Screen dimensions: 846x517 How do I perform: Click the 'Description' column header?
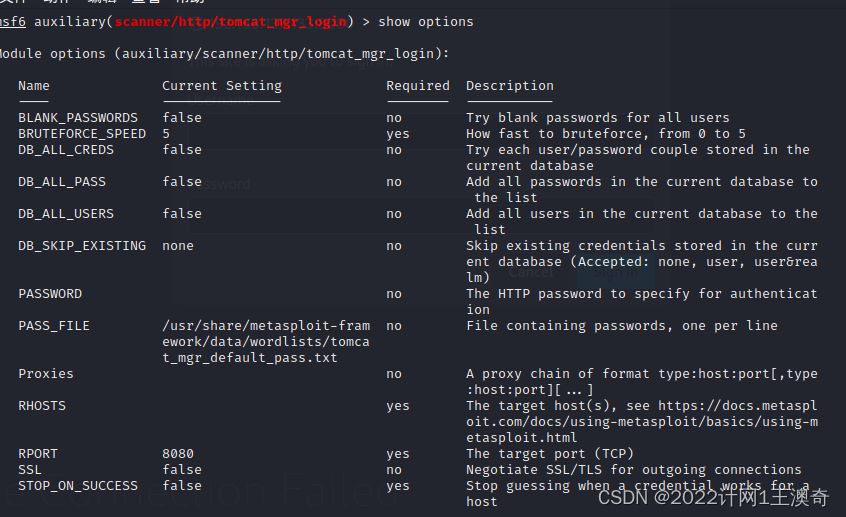click(510, 86)
